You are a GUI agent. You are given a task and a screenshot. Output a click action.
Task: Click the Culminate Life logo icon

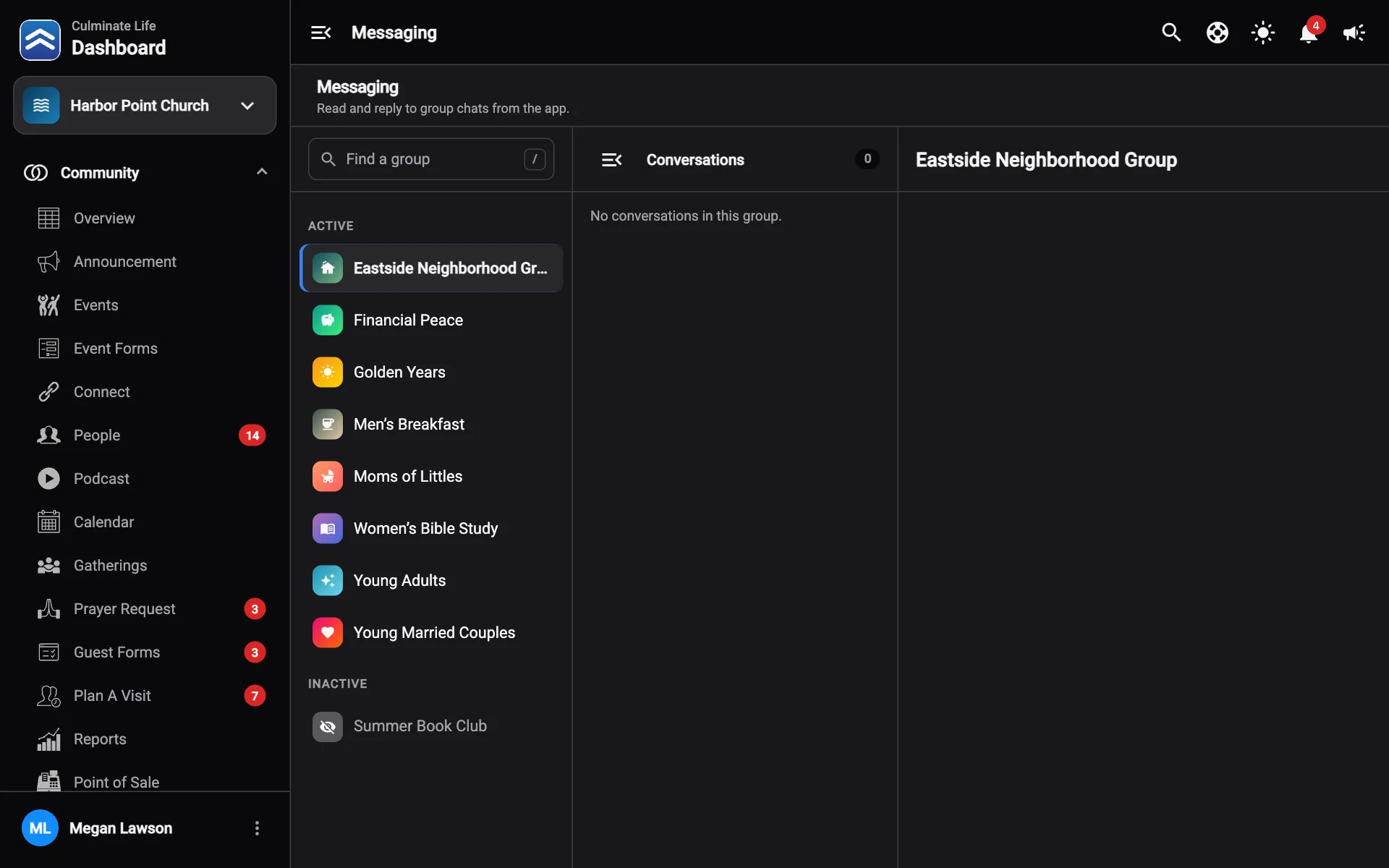40,40
